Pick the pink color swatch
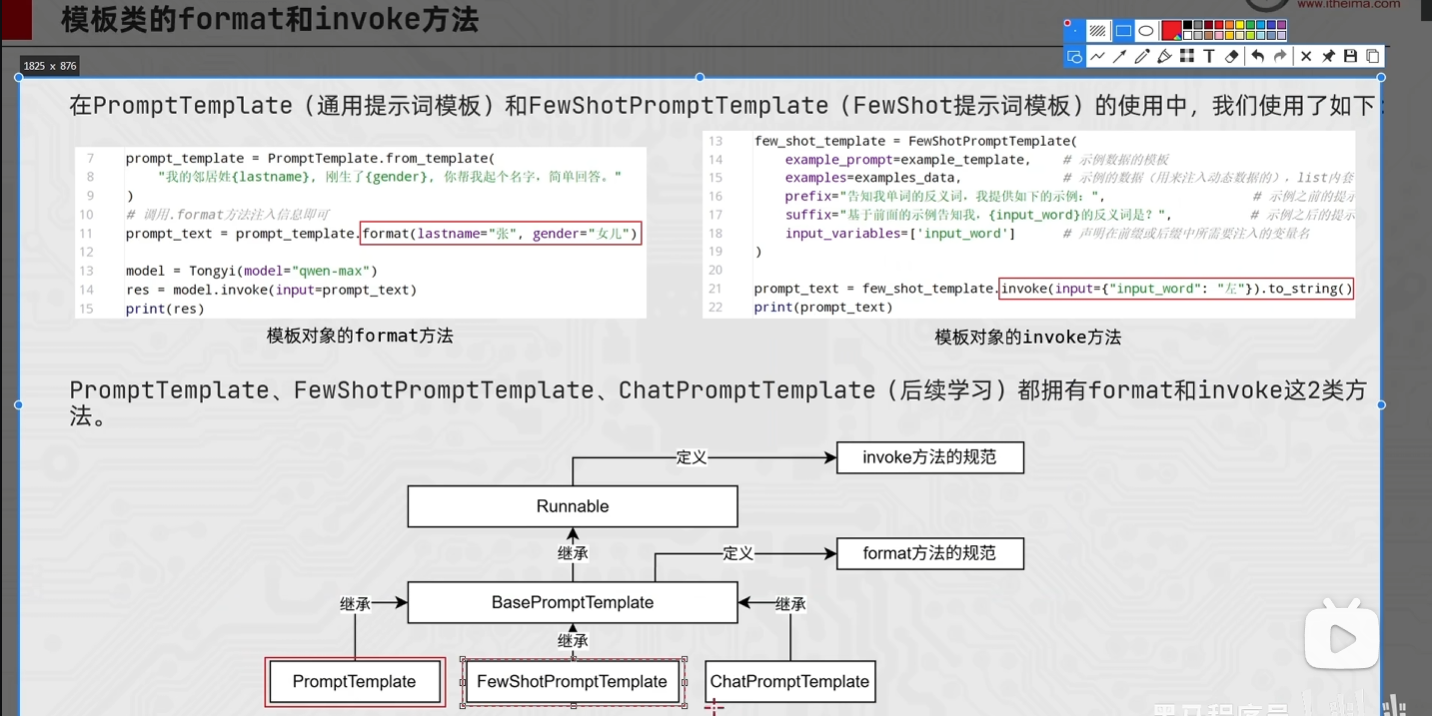Viewport: 1432px width, 716px height. pos(1219,35)
